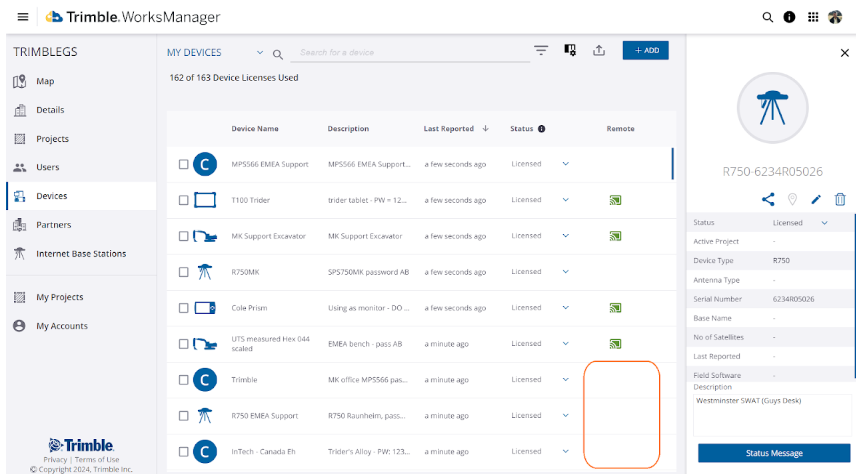Expand Licensed status dropdown in details panel
This screenshot has width=856, height=474.
pyautogui.click(x=824, y=223)
